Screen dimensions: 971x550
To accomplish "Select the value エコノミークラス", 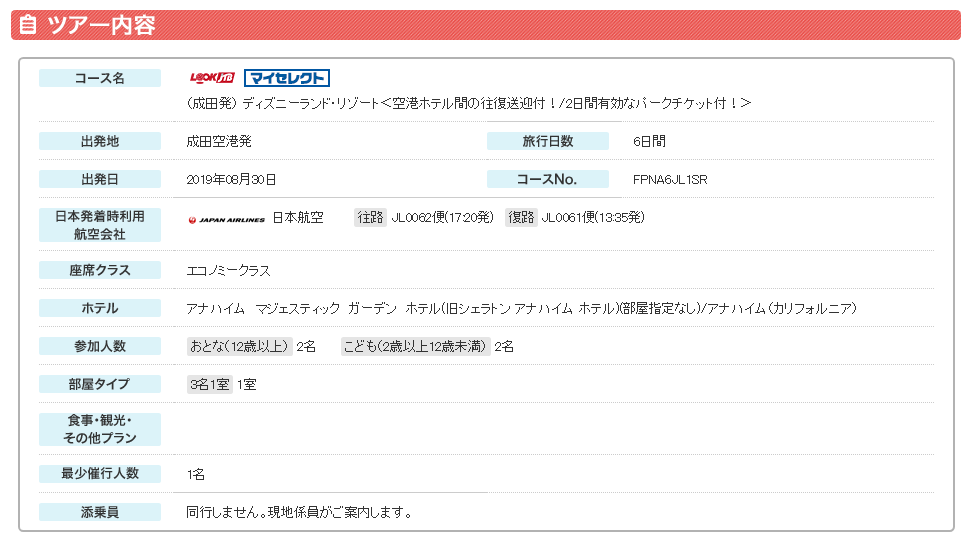I will (x=229, y=271).
